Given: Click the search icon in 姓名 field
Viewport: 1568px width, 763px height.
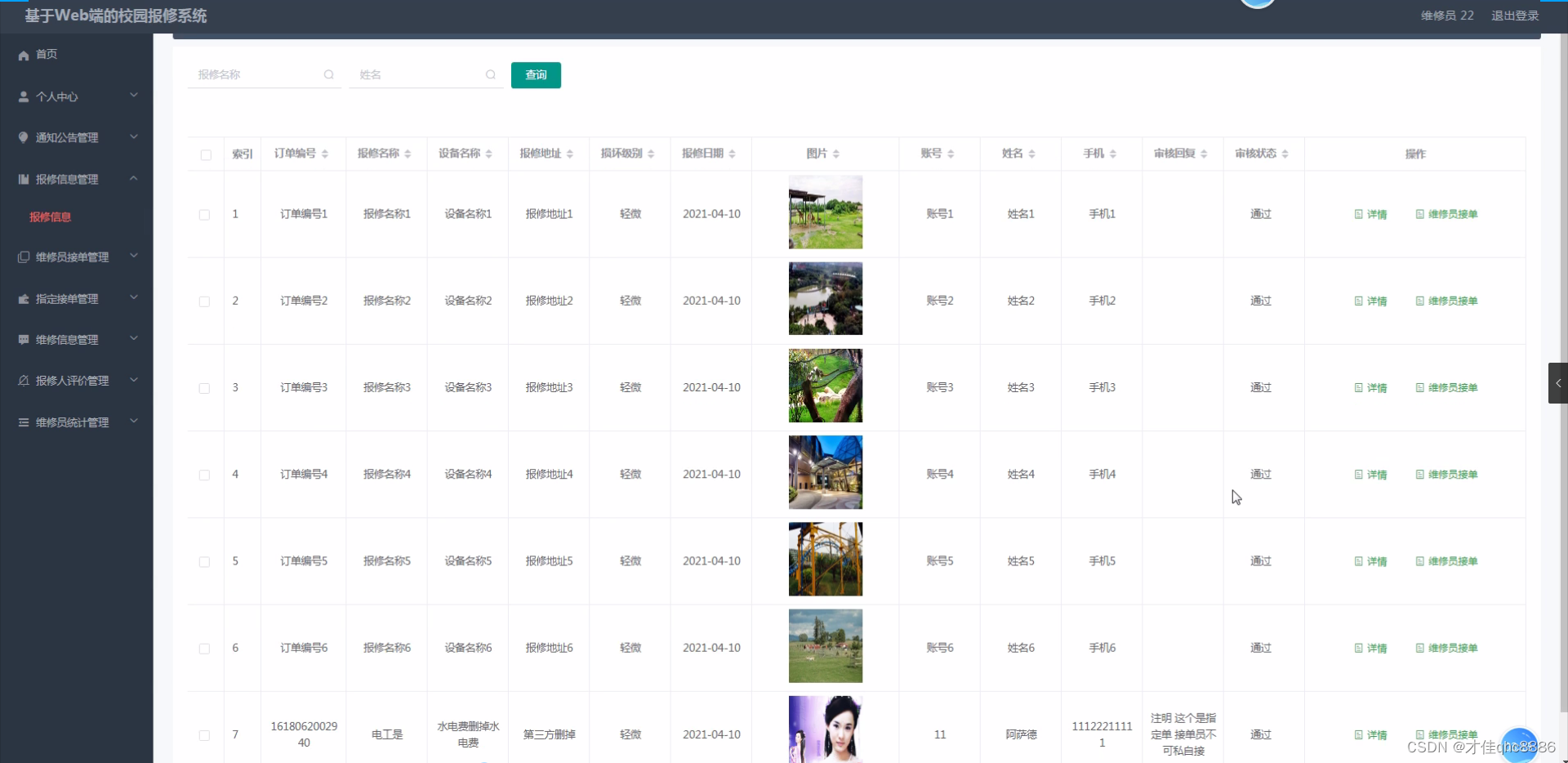Looking at the screenshot, I should tap(491, 74).
